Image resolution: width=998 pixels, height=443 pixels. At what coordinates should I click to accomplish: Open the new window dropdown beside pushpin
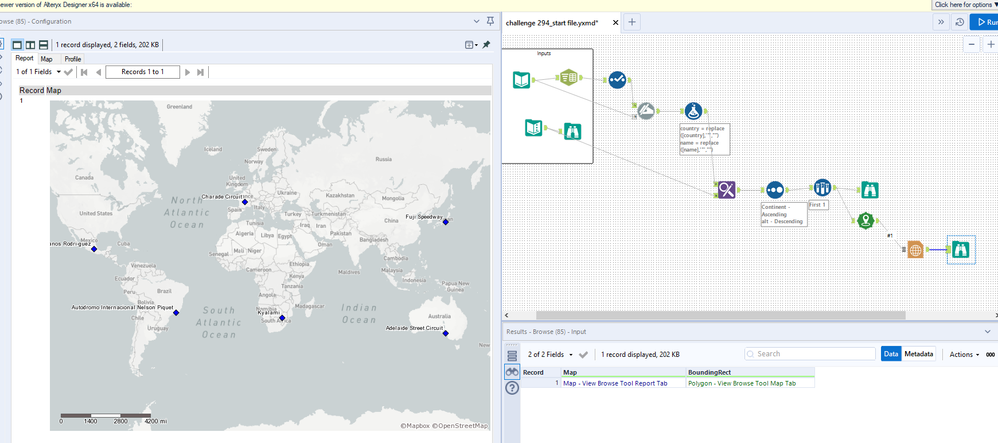click(x=471, y=45)
